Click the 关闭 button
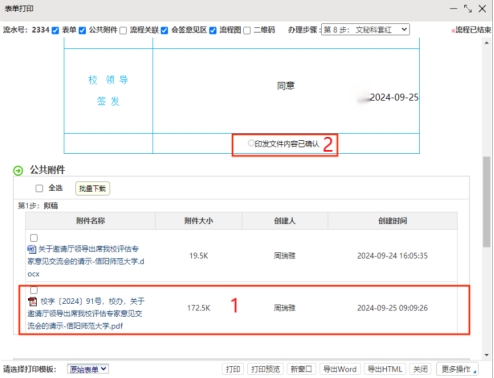The image size is (494, 378). pyautogui.click(x=420, y=369)
